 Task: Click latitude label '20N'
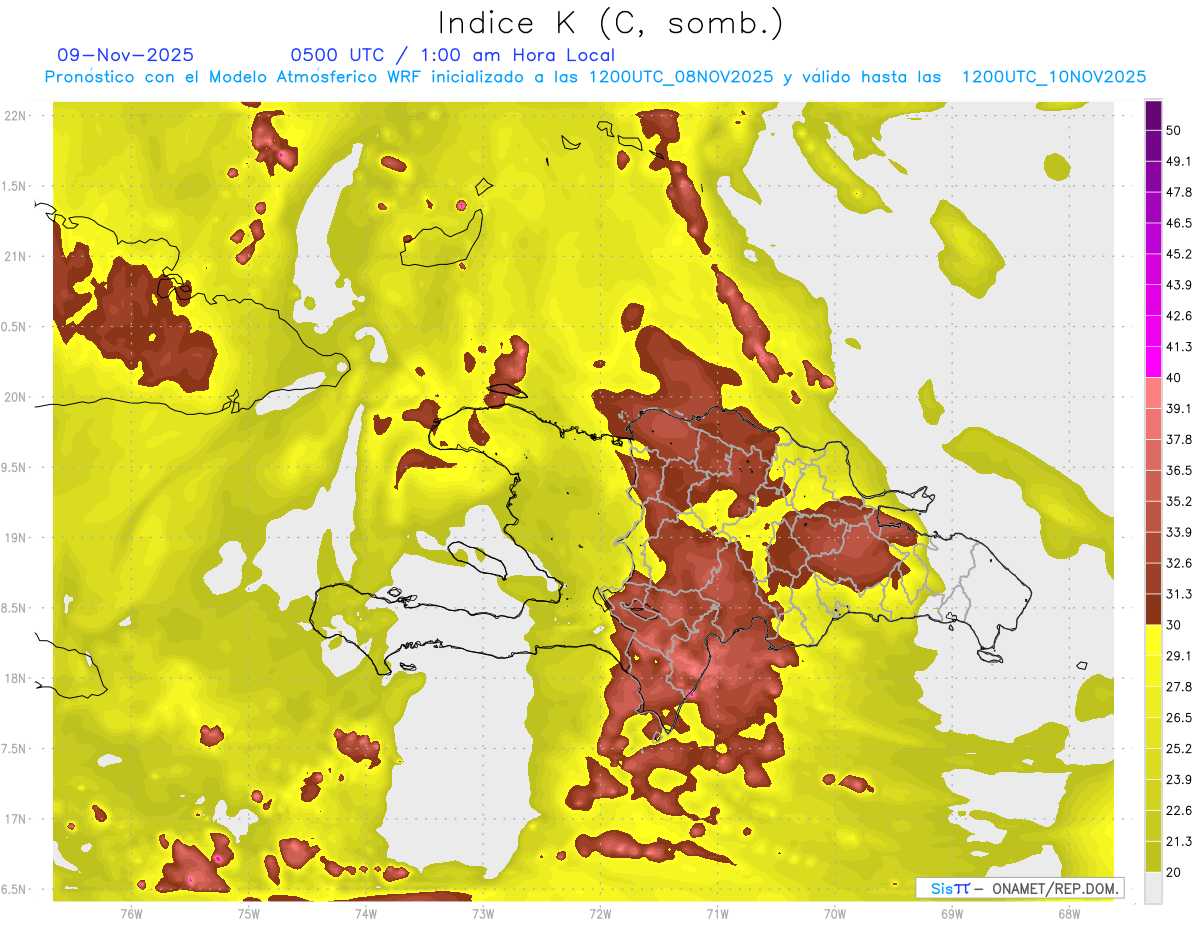pos(16,397)
